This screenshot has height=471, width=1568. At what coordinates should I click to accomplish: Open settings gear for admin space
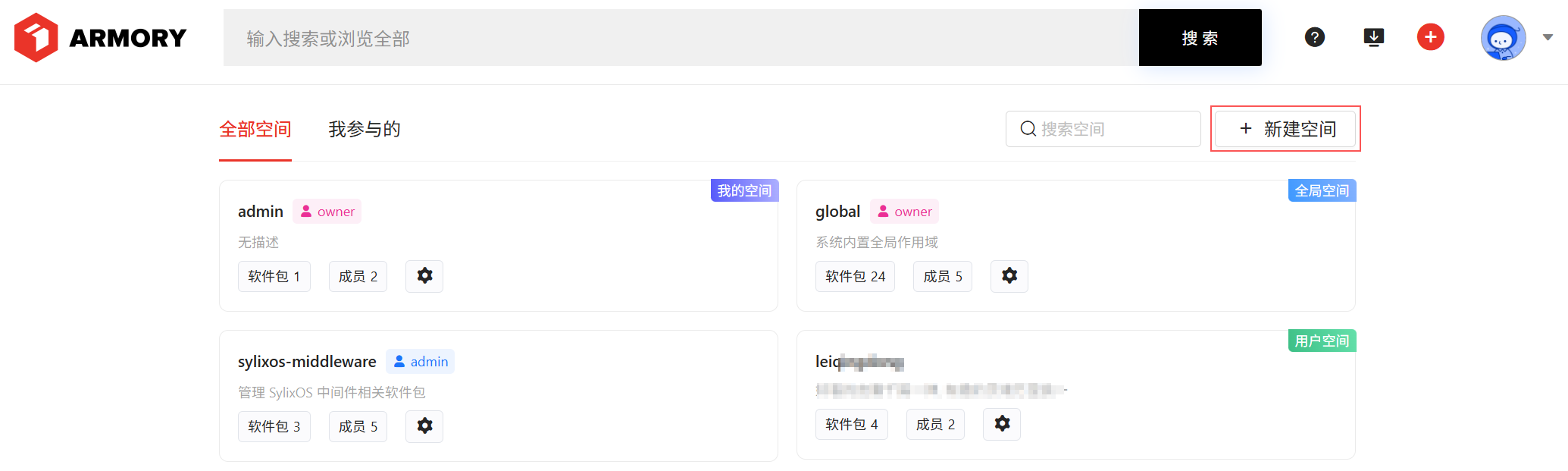point(424,276)
